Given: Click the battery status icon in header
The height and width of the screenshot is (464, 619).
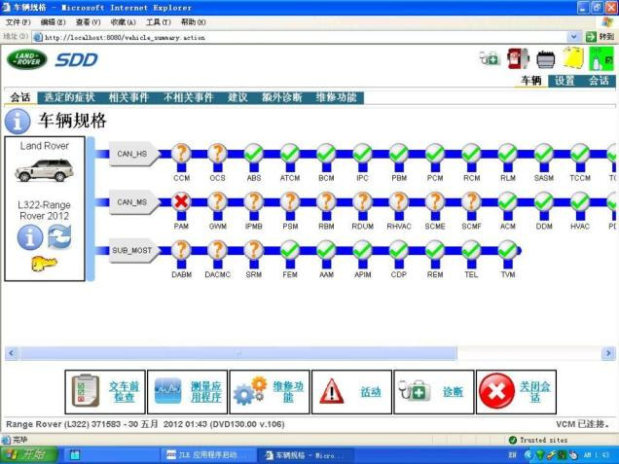Looking at the screenshot, I should (546, 59).
